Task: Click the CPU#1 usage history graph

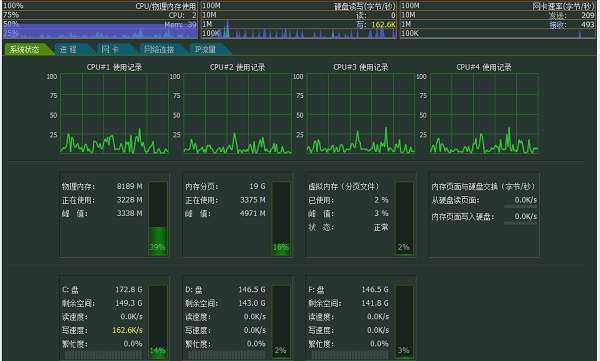Action: [114, 114]
